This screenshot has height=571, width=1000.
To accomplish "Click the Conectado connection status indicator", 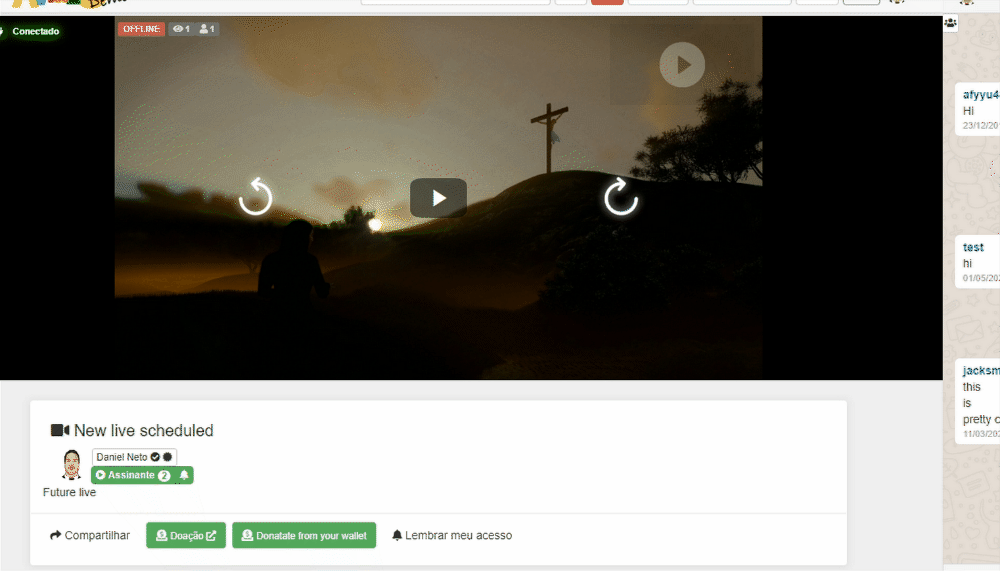I will (x=30, y=31).
